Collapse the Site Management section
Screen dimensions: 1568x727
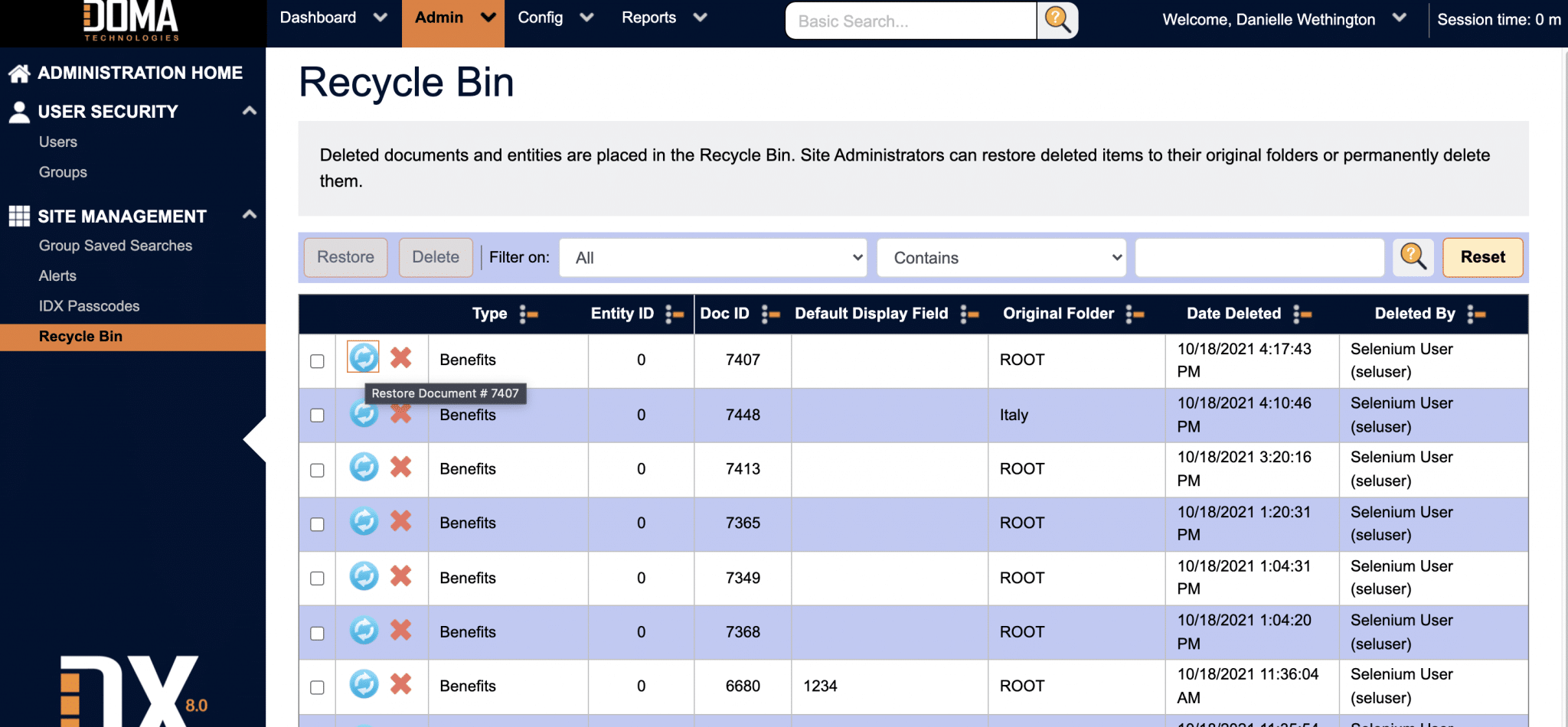point(249,215)
